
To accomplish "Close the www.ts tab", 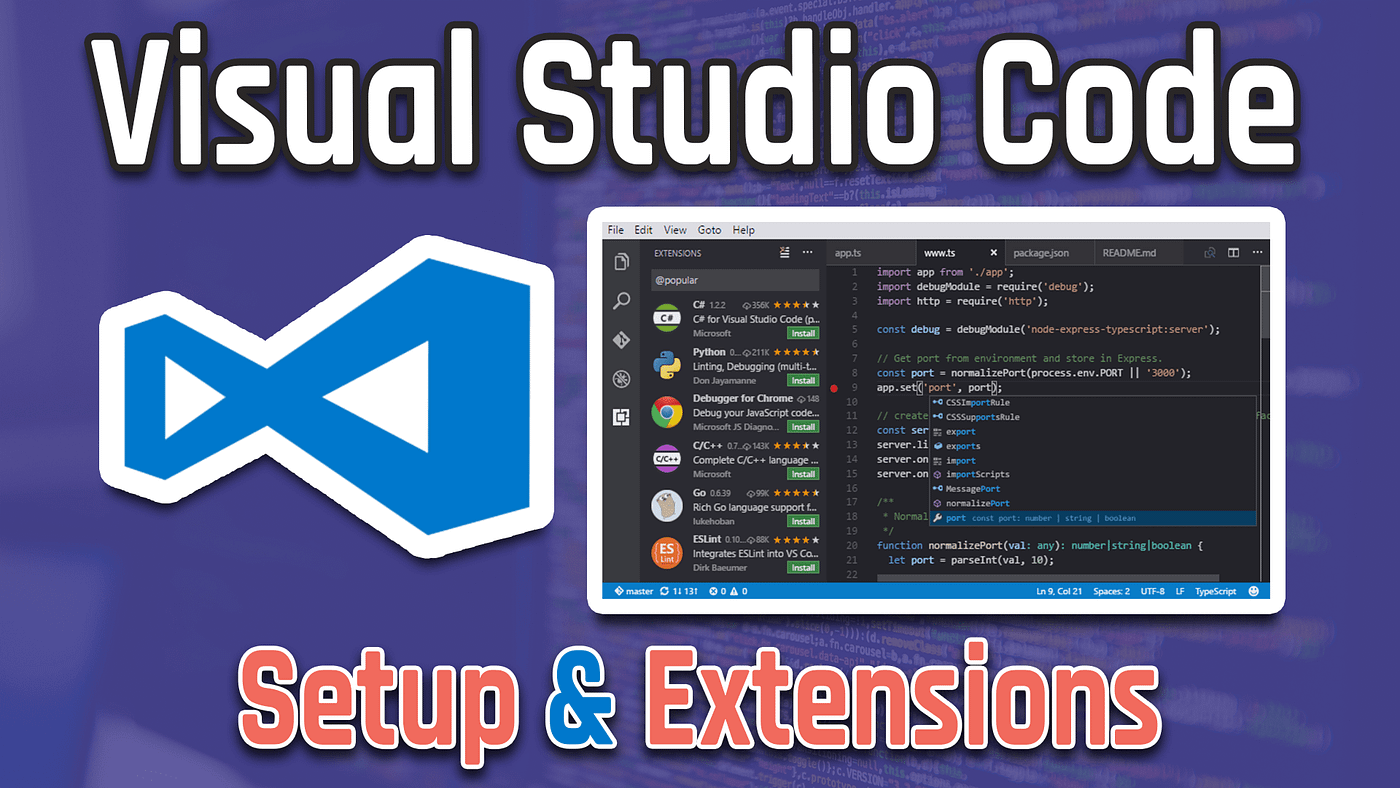I will pyautogui.click(x=993, y=253).
